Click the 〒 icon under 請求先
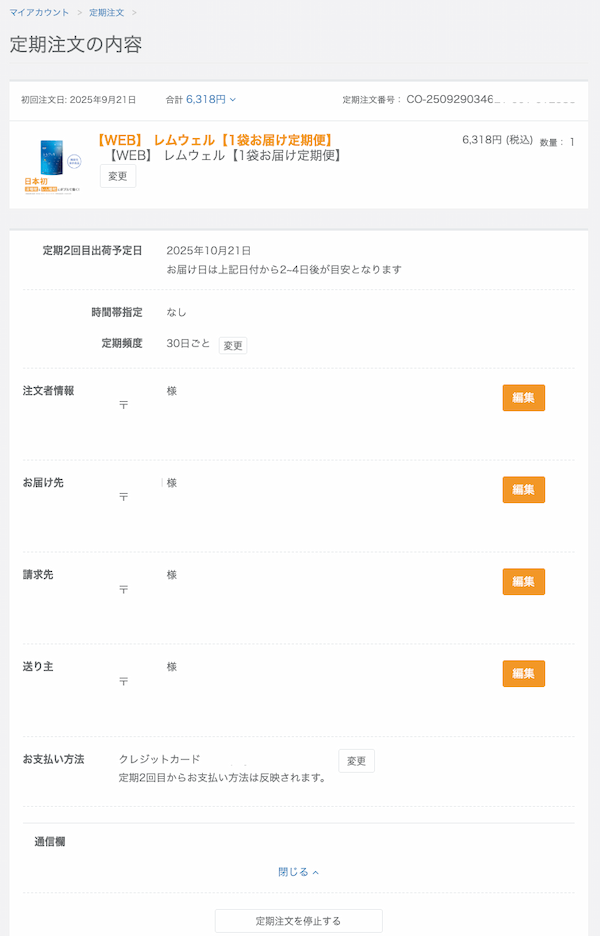 click(x=124, y=590)
